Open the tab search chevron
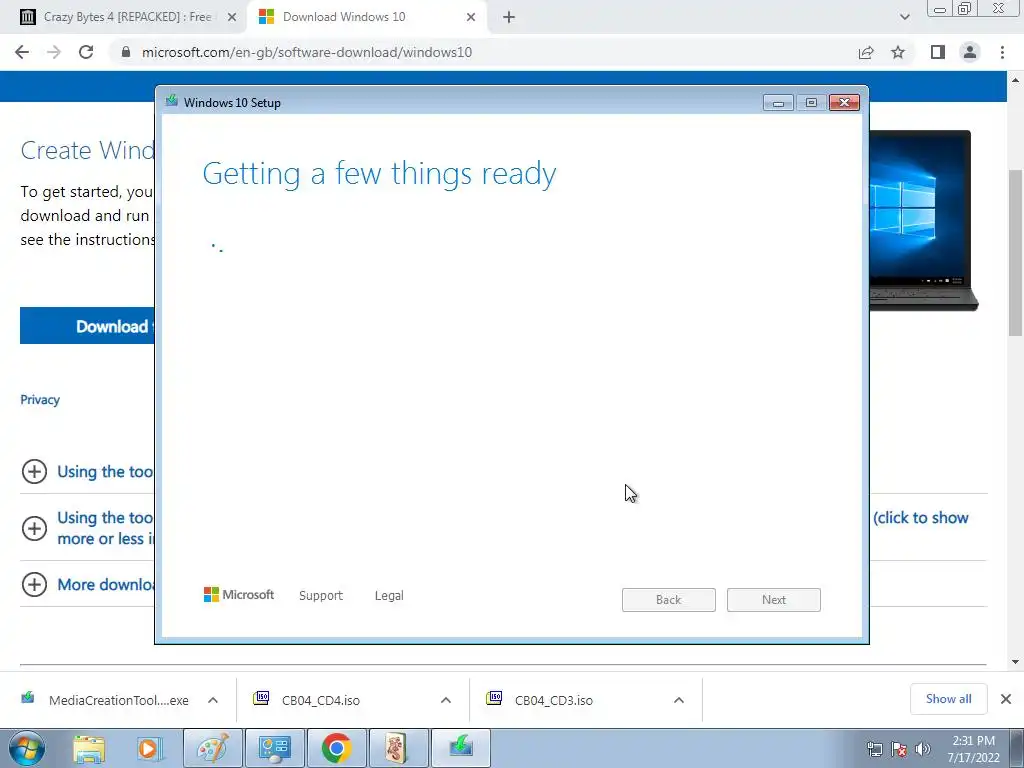Screen dimensions: 1024x768 coord(904,18)
